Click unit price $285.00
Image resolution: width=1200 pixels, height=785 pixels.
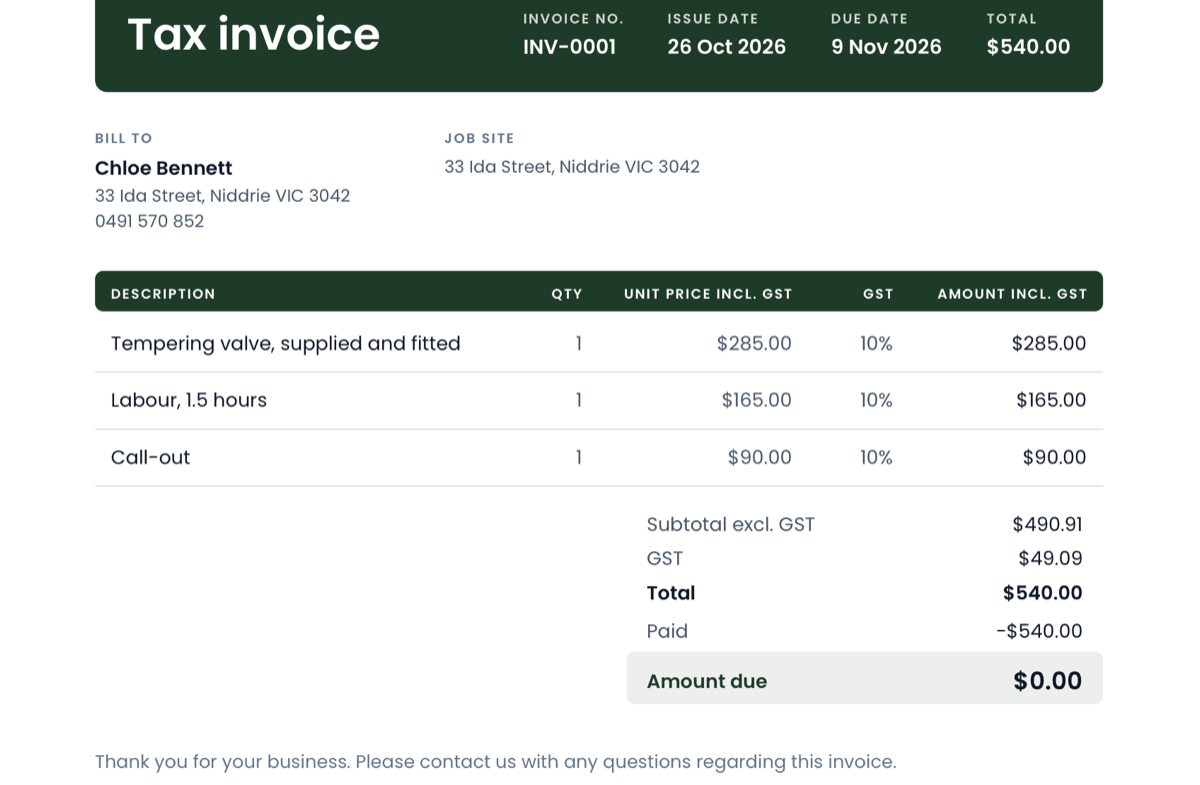coord(754,344)
